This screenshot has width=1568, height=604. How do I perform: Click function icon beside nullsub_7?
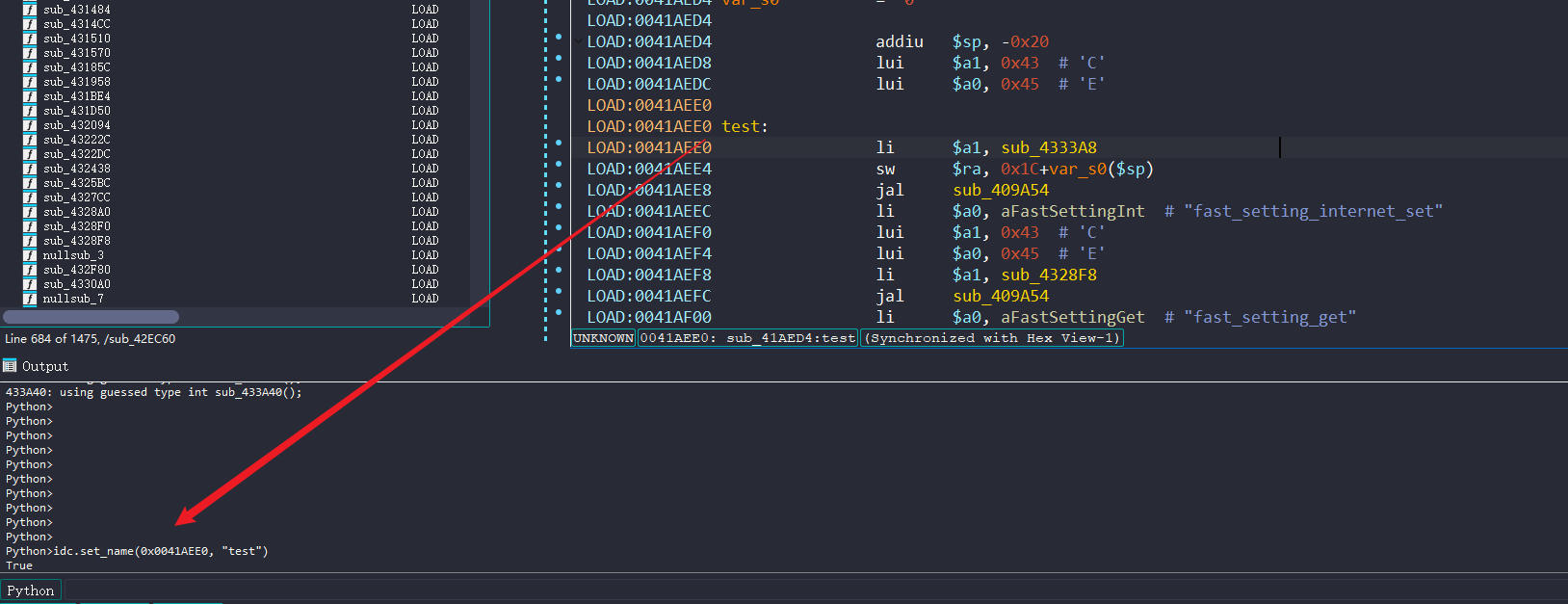30,299
